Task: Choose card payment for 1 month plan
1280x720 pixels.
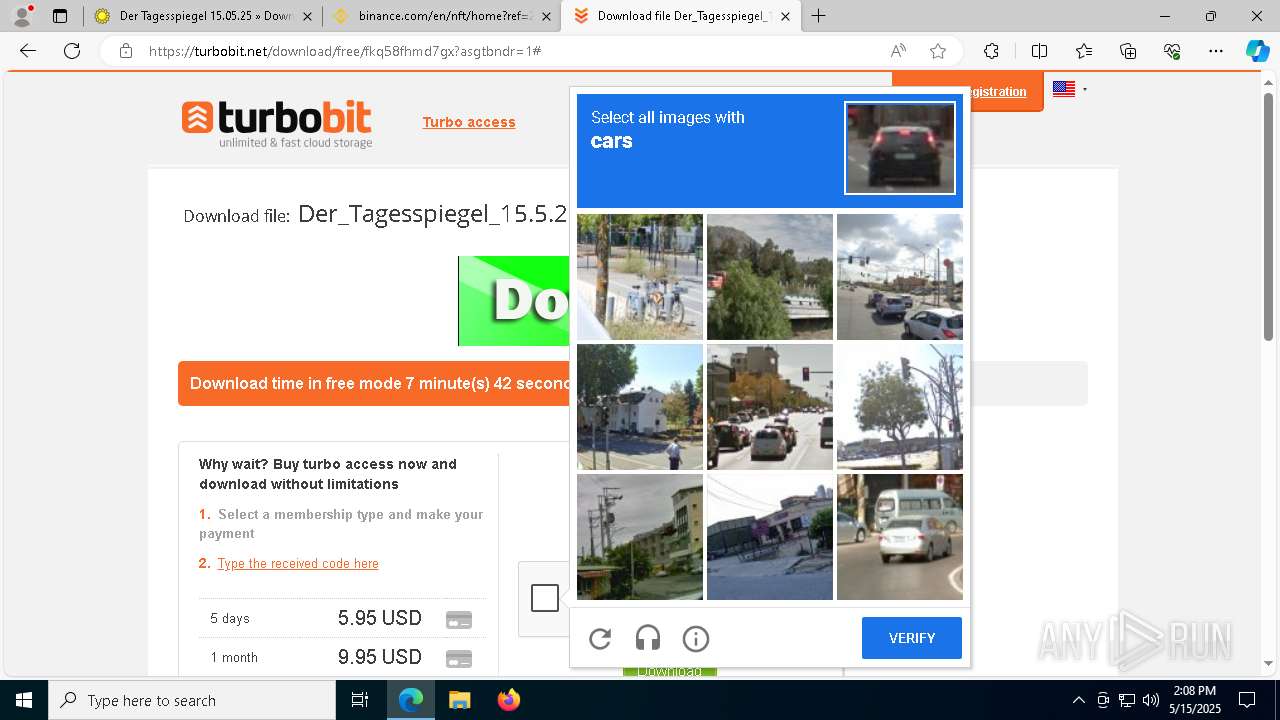Action: pos(459,658)
